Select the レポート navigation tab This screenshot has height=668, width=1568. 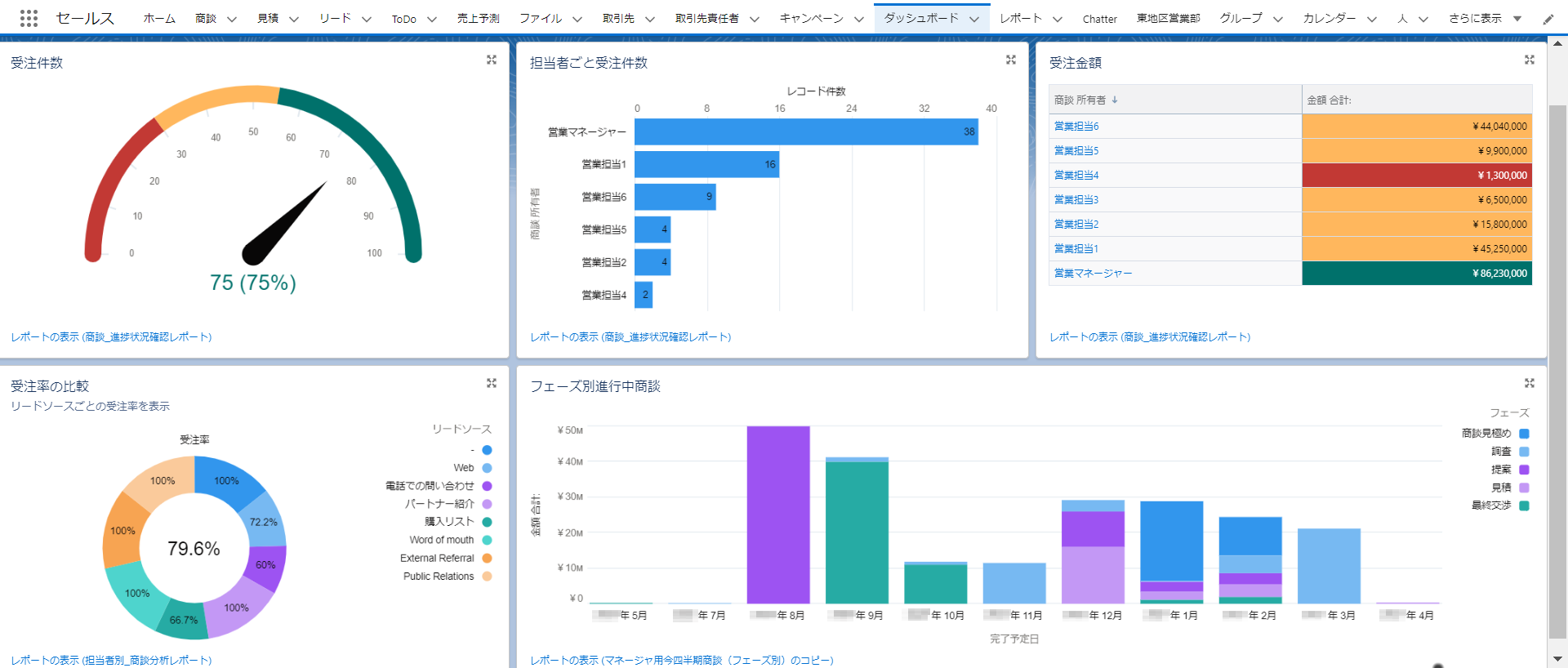tap(1021, 18)
